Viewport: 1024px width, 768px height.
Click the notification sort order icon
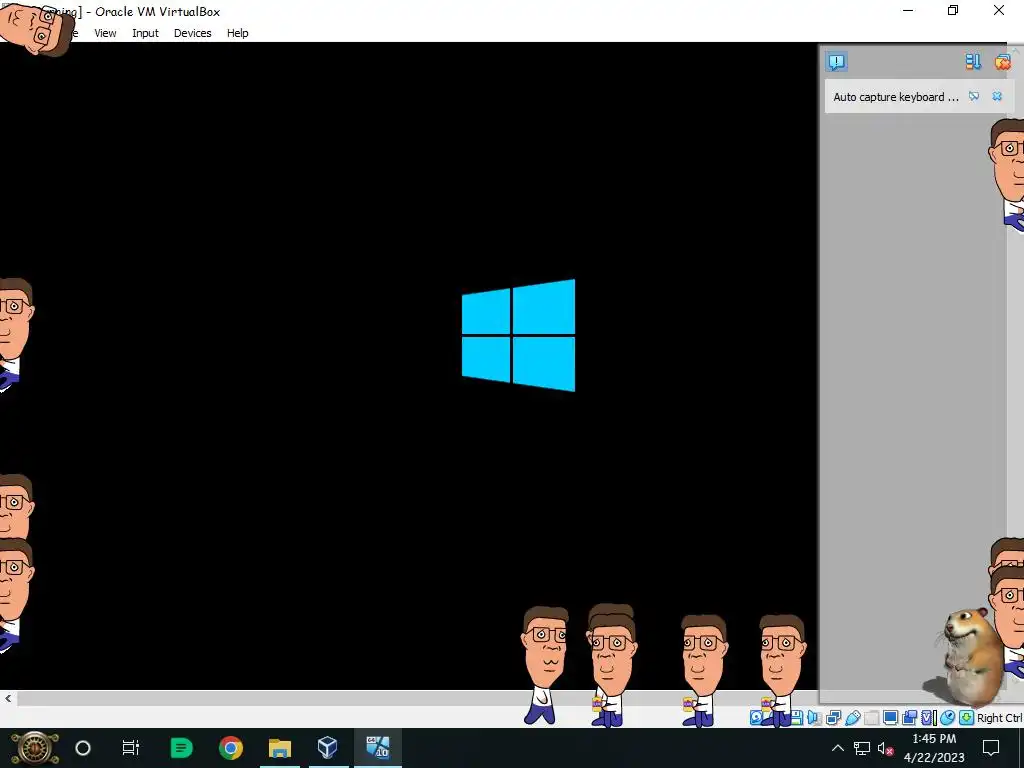point(973,62)
